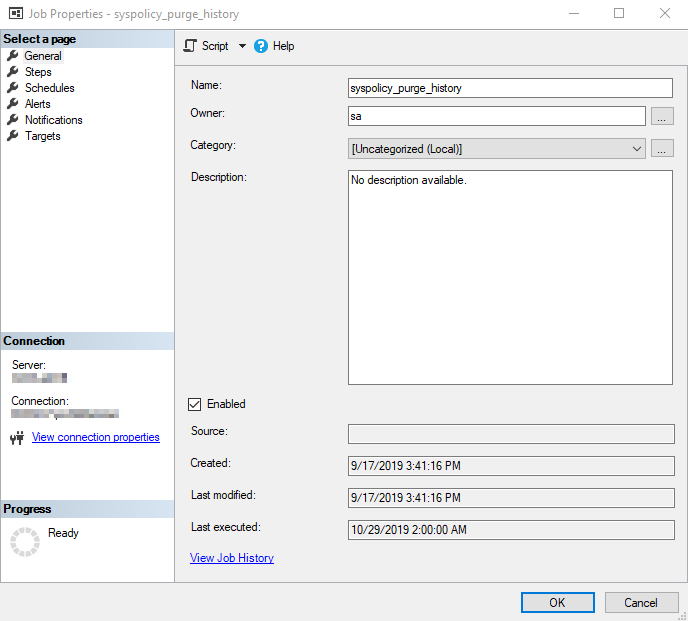Click the window resize grip corner
This screenshot has width=688, height=621.
[x=682, y=615]
